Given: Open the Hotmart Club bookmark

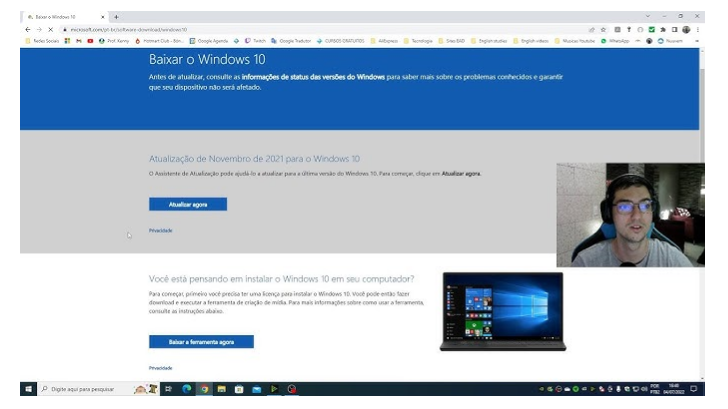Looking at the screenshot, I should 159,41.
